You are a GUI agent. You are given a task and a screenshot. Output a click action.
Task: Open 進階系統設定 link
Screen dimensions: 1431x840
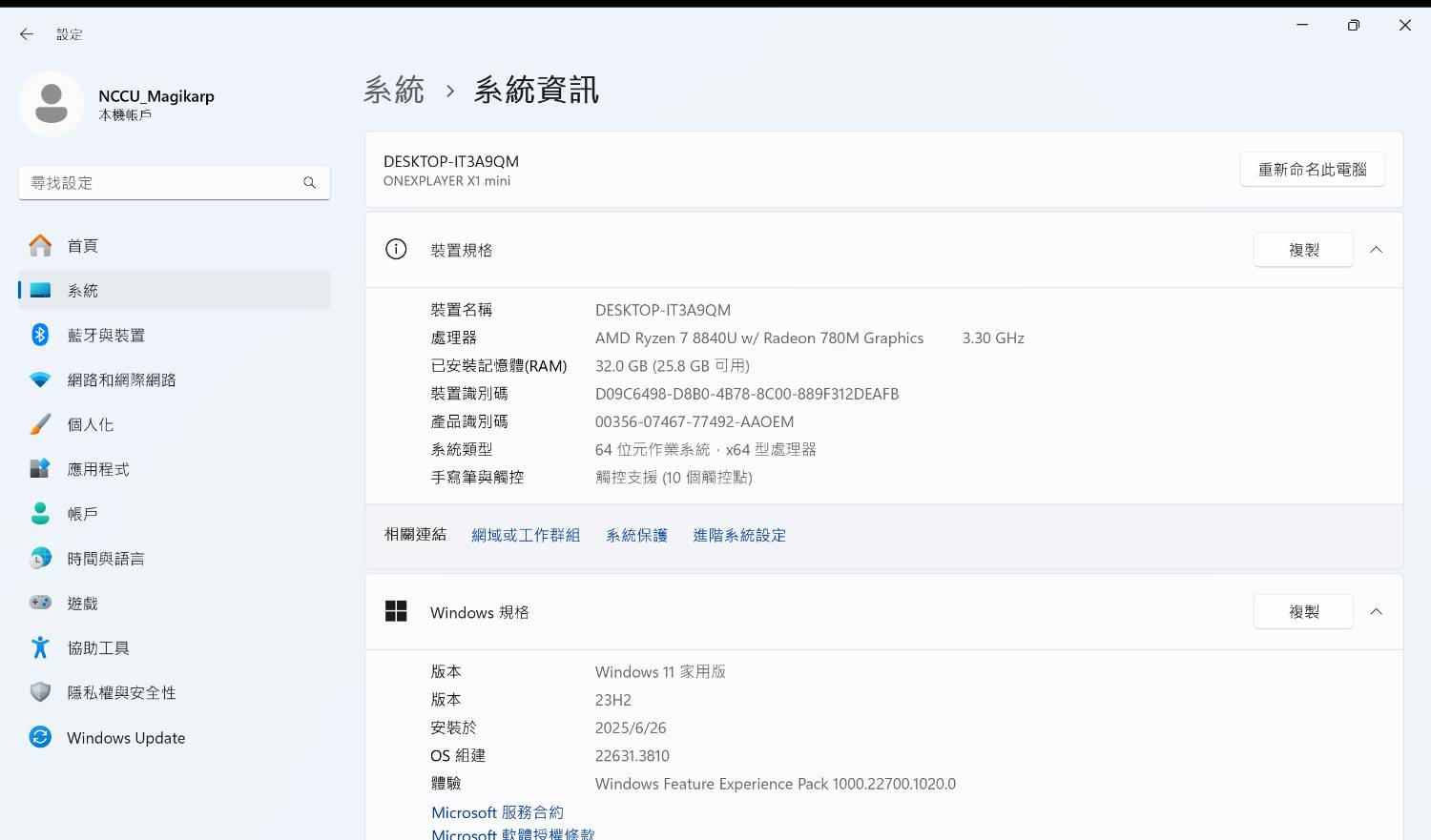pos(739,535)
